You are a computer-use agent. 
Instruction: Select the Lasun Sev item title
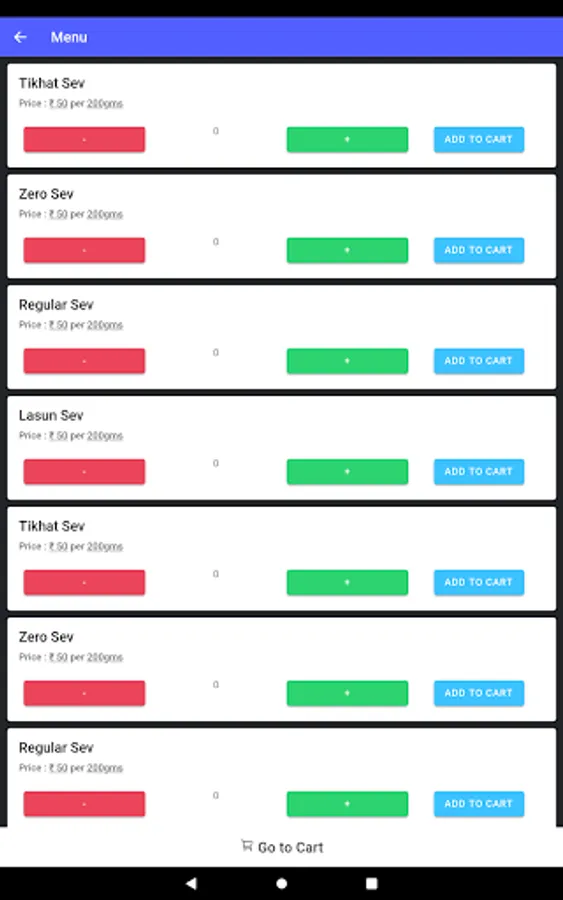point(51,415)
